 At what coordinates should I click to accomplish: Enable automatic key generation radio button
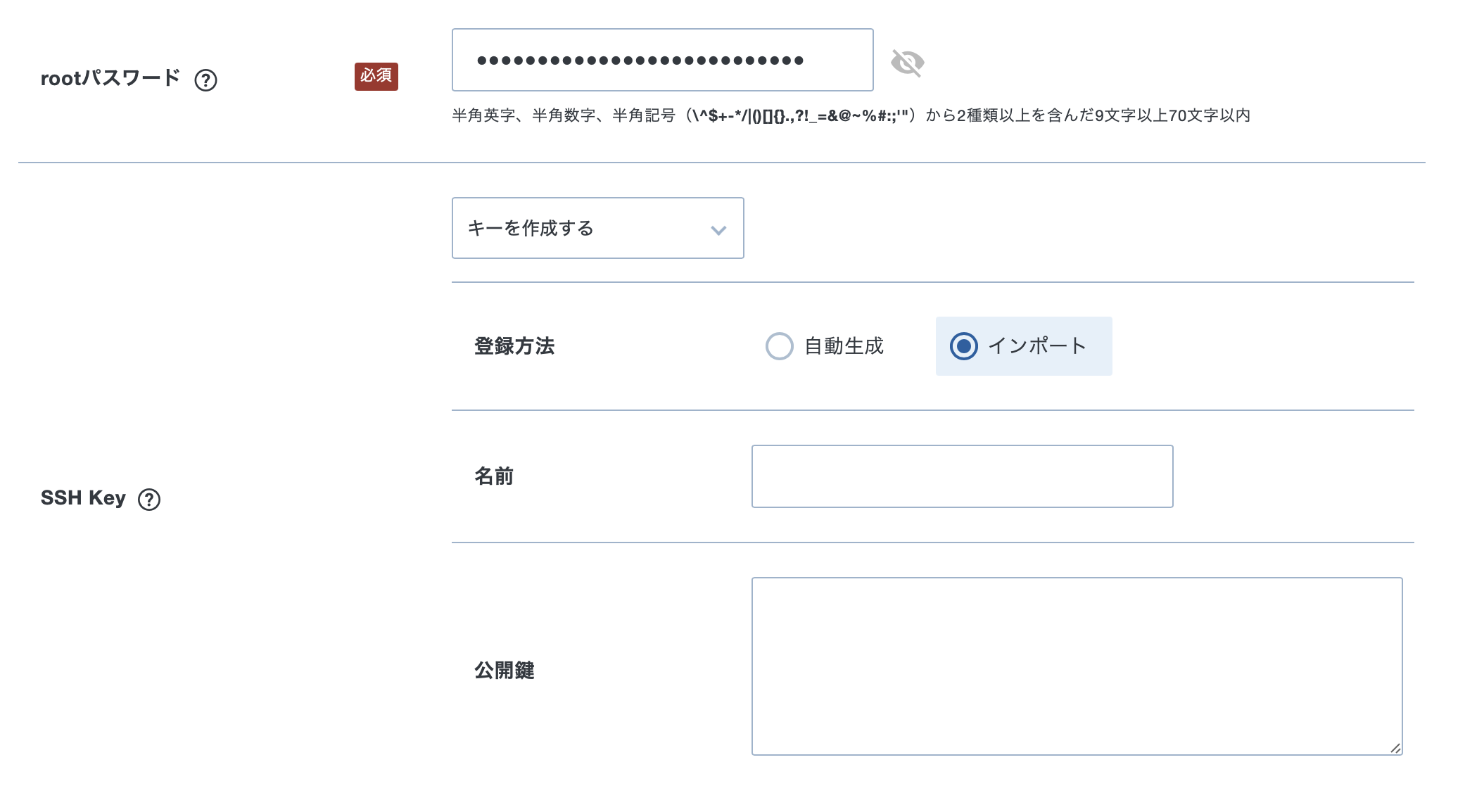780,346
